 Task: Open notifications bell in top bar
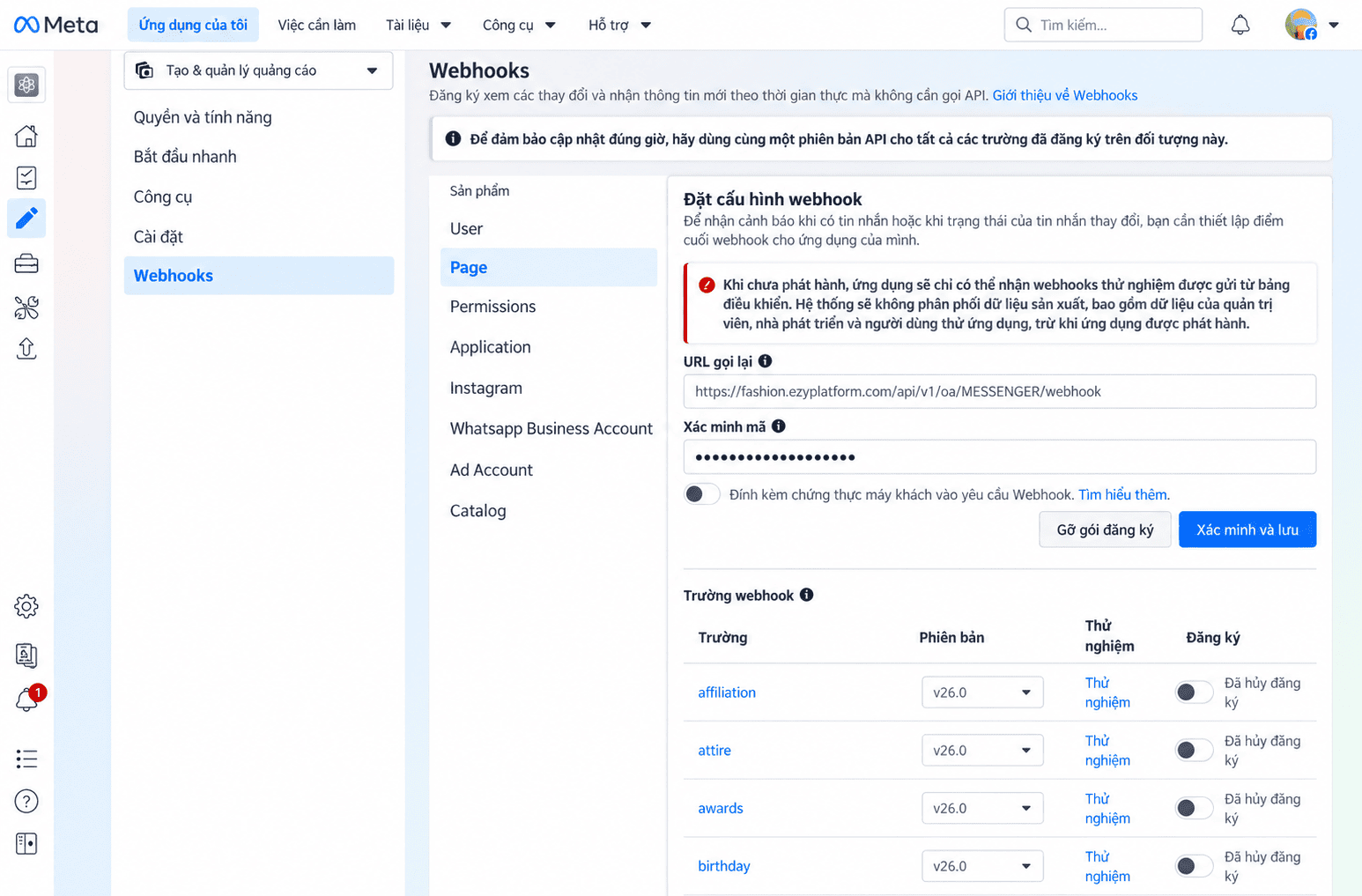[x=1240, y=25]
